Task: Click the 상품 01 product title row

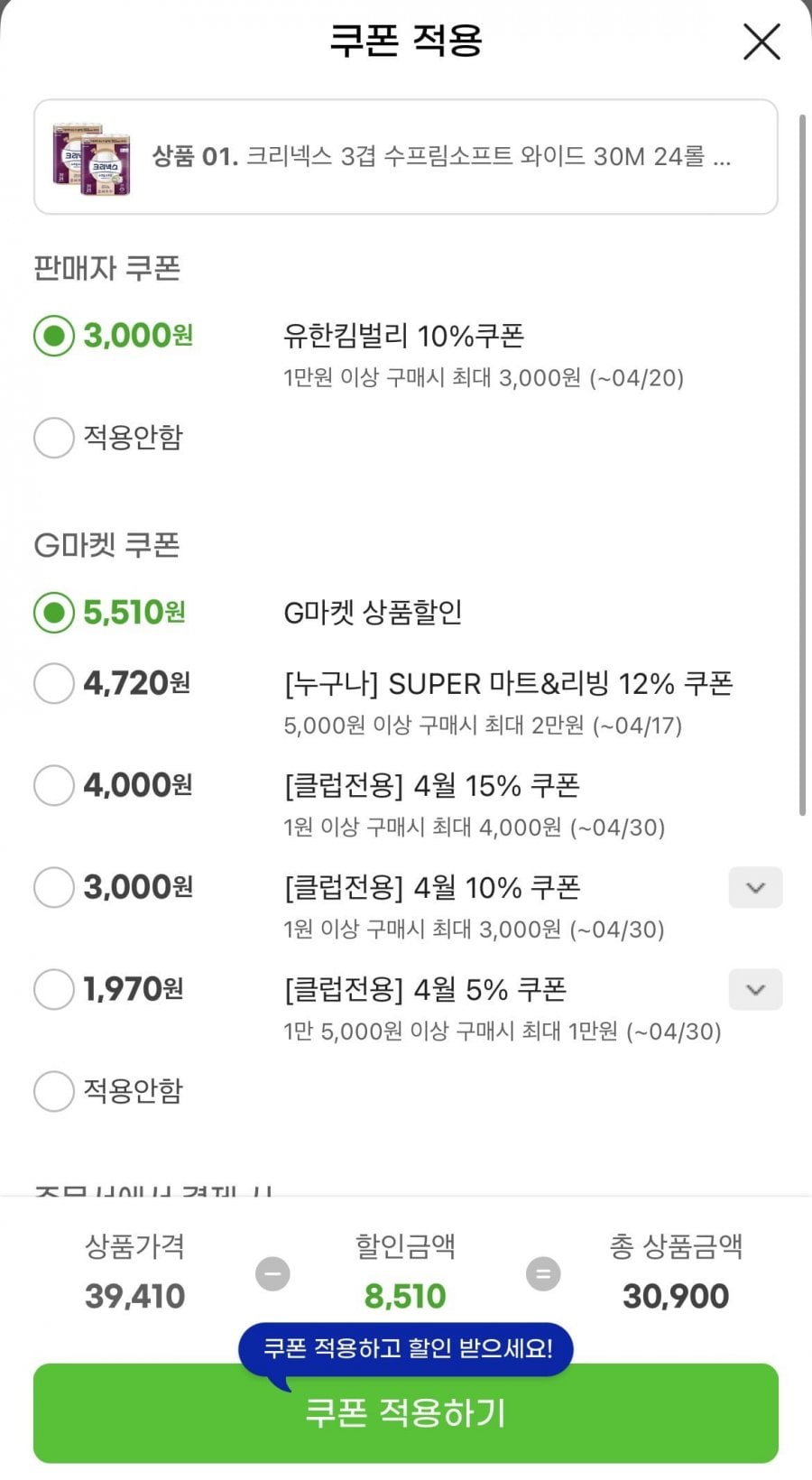Action: coord(441,157)
